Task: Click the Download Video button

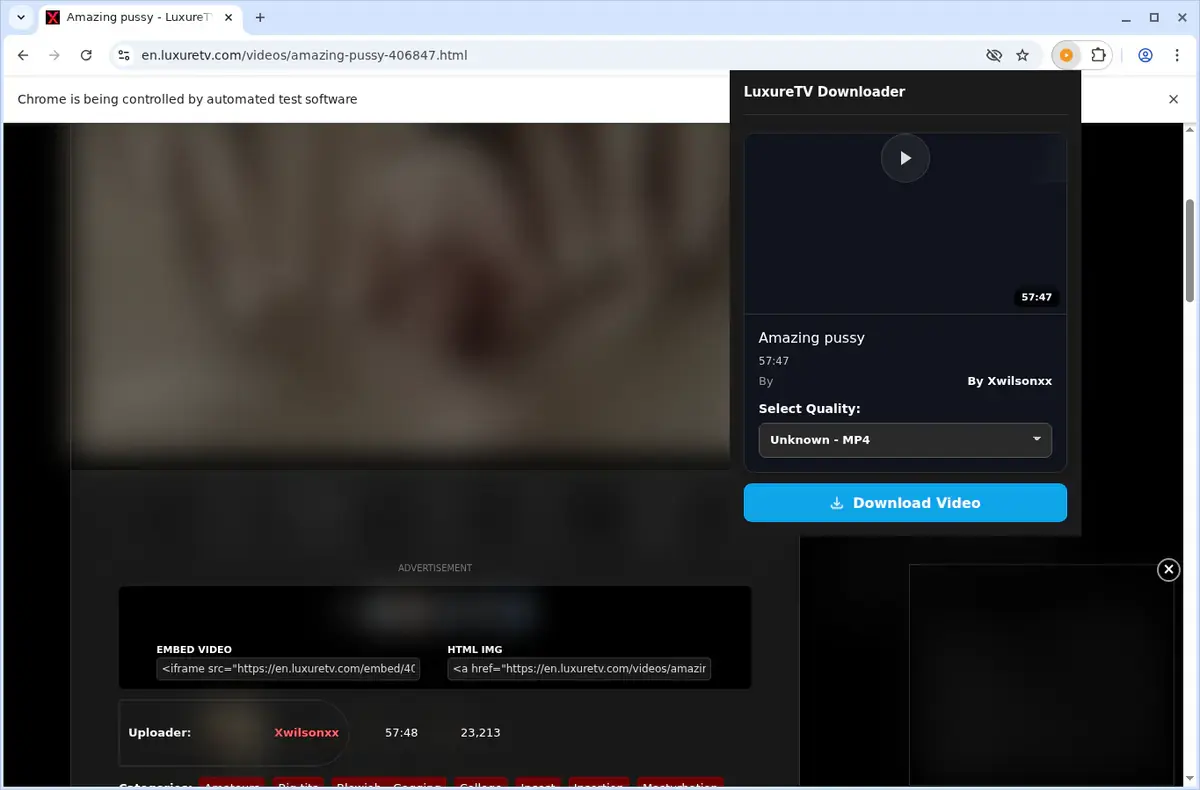Action: (x=905, y=503)
